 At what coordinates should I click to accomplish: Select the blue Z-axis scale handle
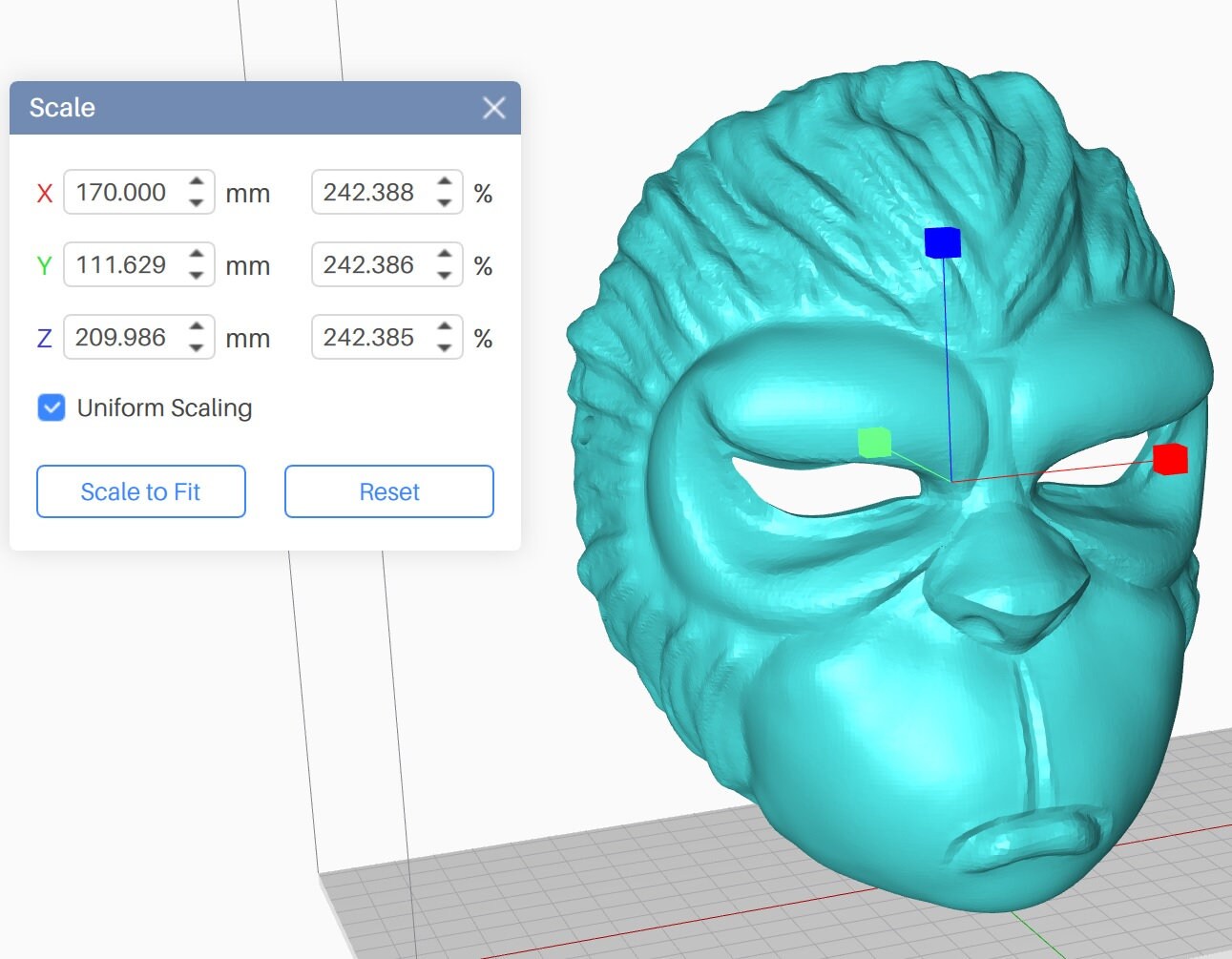(x=941, y=243)
